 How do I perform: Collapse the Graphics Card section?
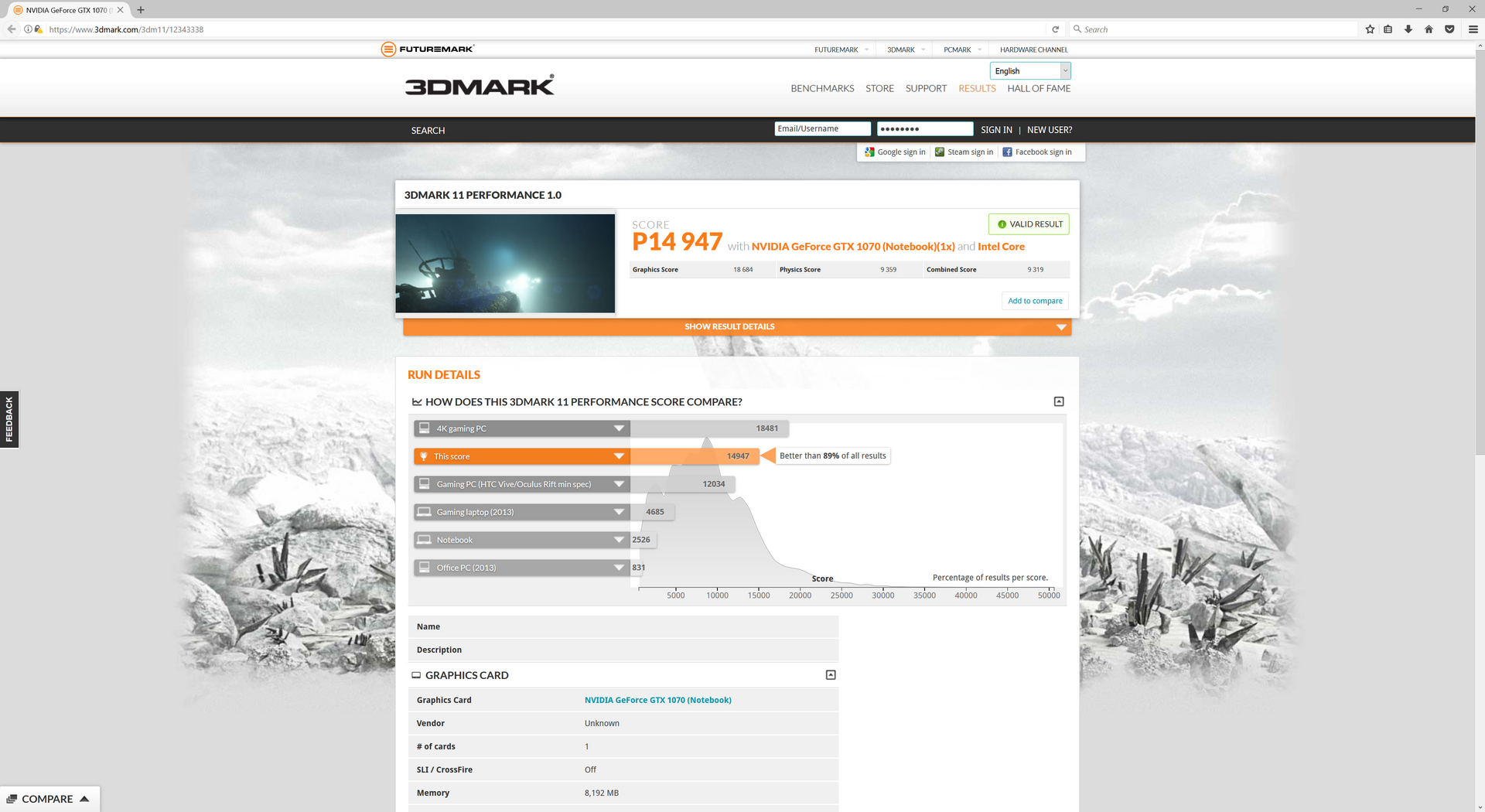point(831,675)
